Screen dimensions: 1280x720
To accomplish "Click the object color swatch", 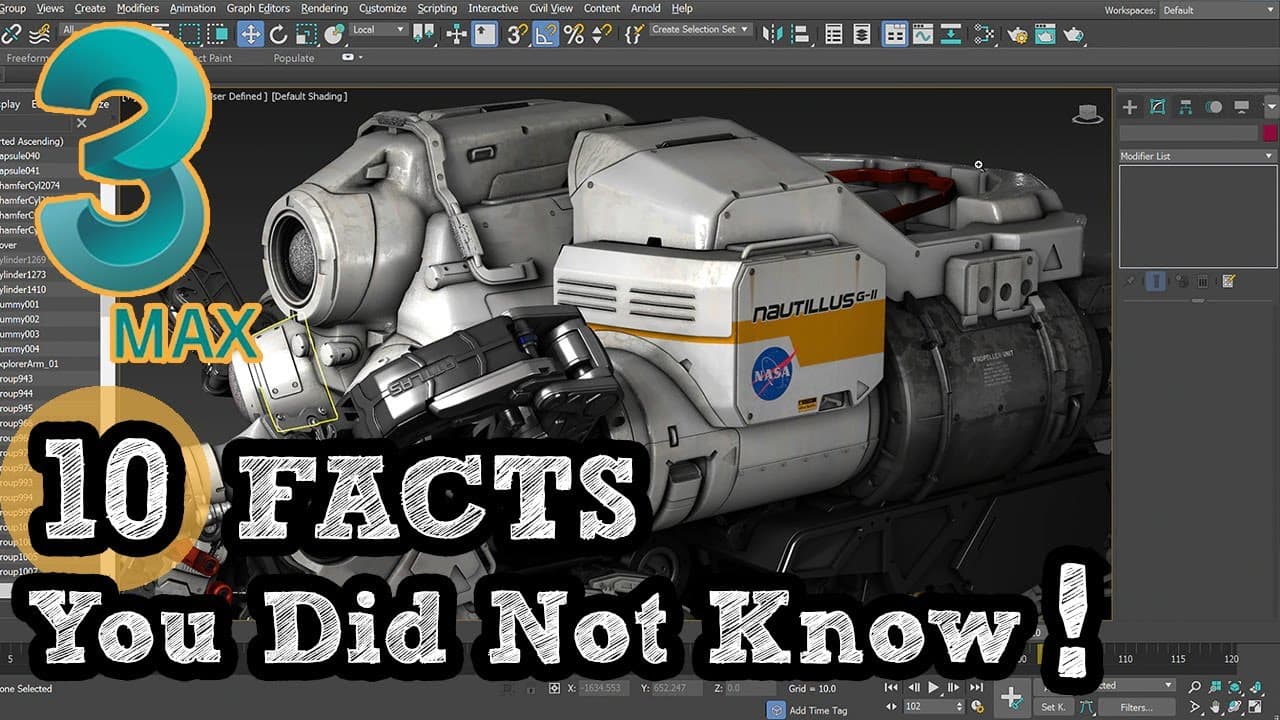I will (1270, 133).
